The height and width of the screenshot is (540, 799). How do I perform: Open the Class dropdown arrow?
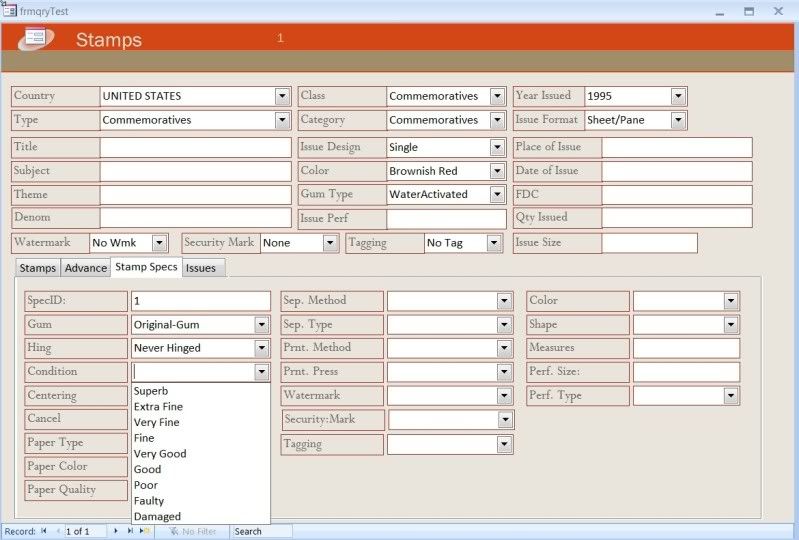coord(497,96)
